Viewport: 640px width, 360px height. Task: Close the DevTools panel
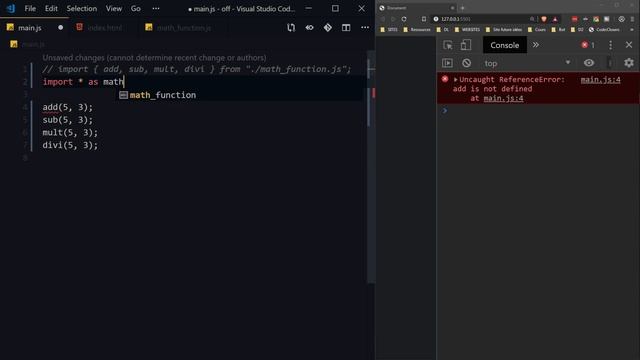click(x=629, y=45)
